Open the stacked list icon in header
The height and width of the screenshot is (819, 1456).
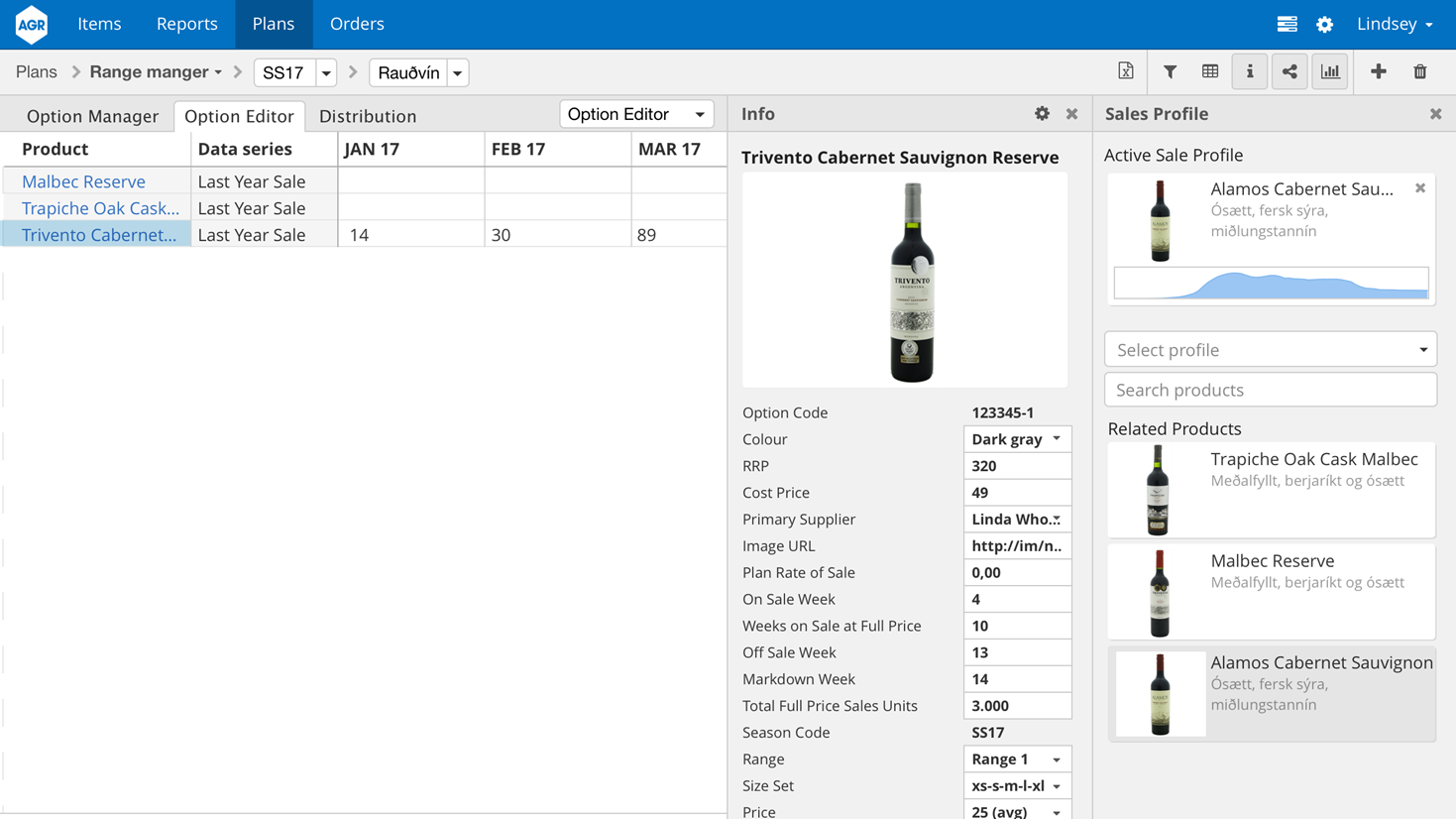point(1287,24)
